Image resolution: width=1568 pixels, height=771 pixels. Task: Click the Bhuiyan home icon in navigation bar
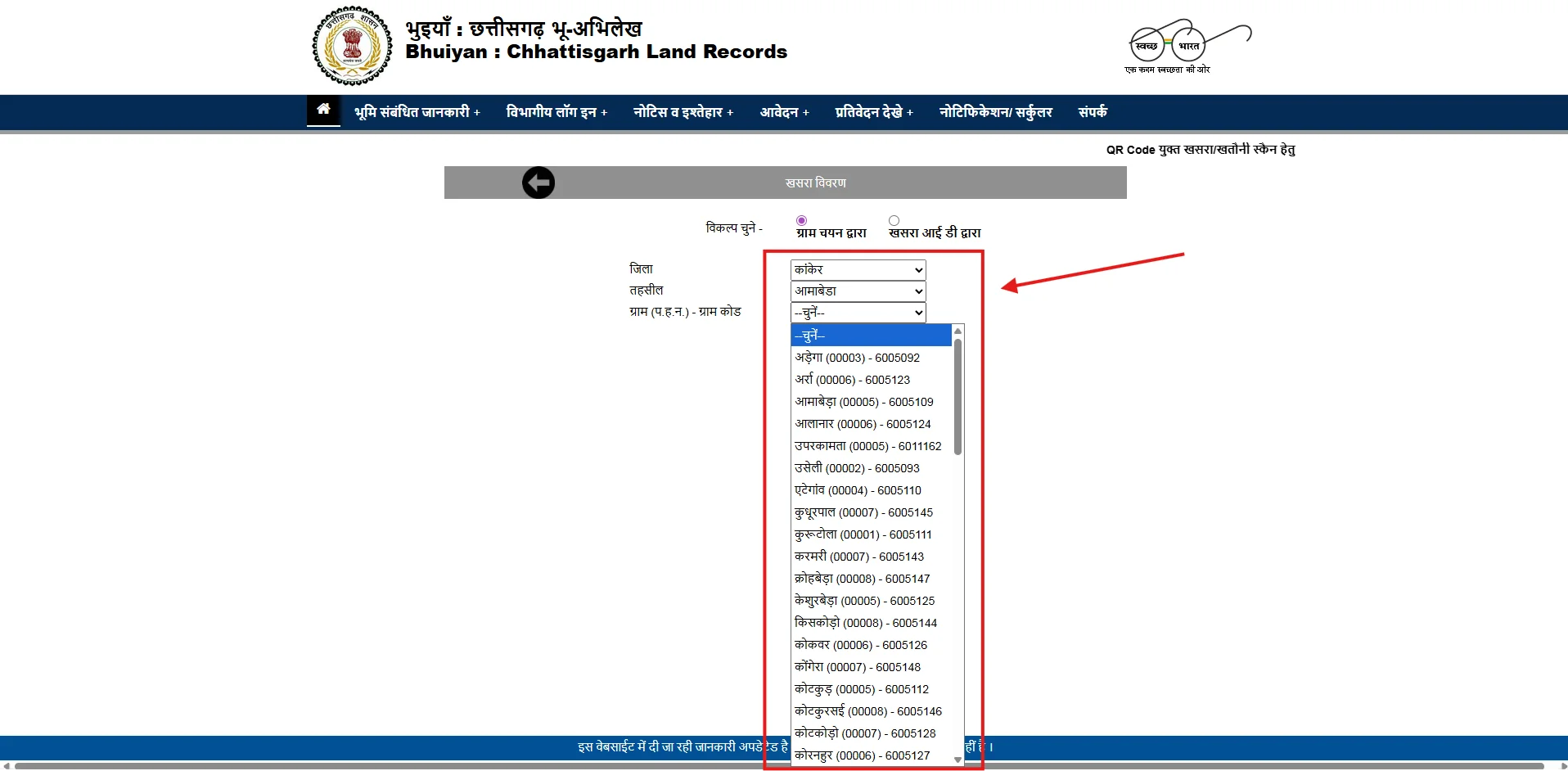tap(323, 111)
